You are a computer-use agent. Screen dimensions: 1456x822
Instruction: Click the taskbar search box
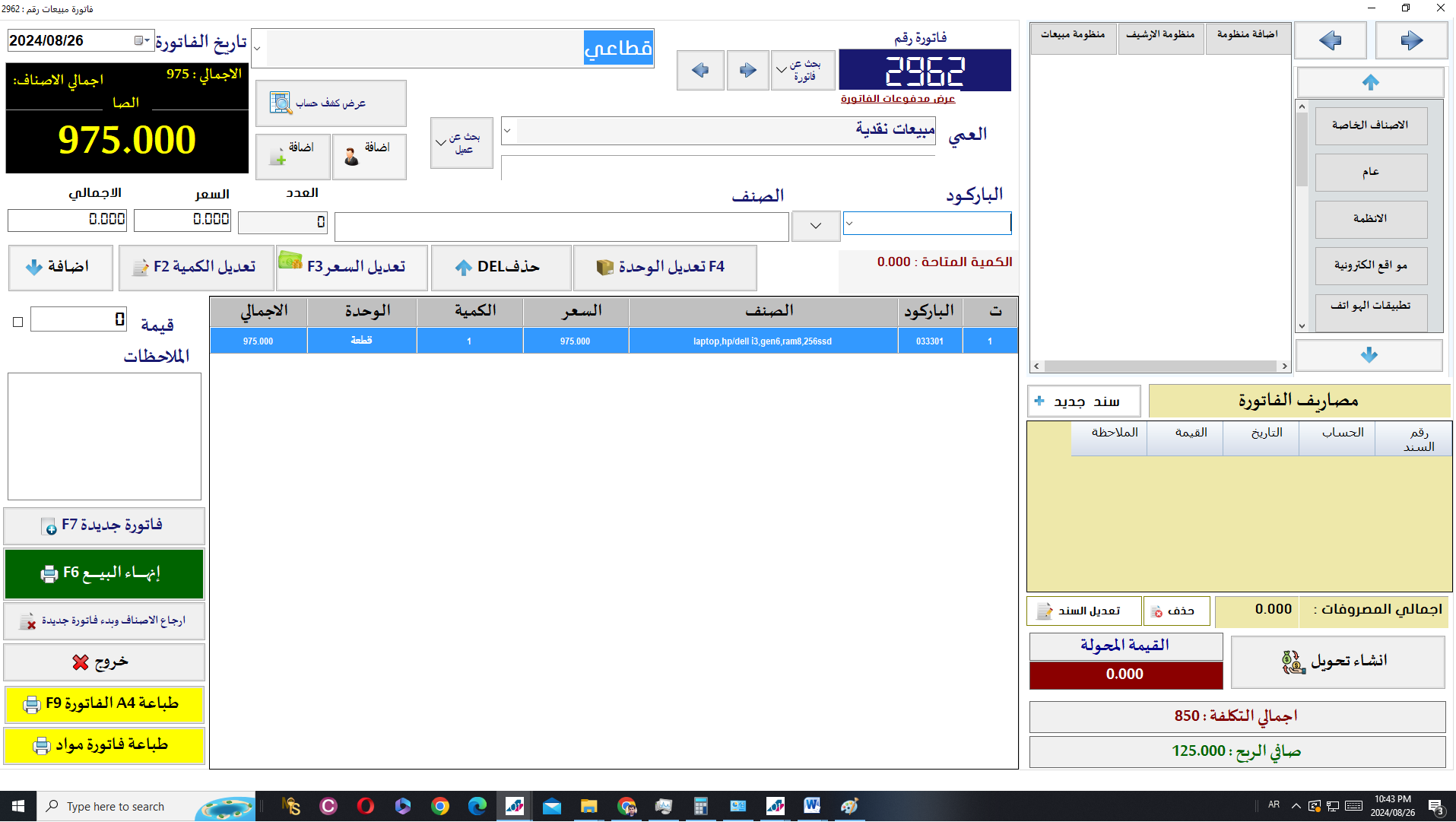[146, 806]
